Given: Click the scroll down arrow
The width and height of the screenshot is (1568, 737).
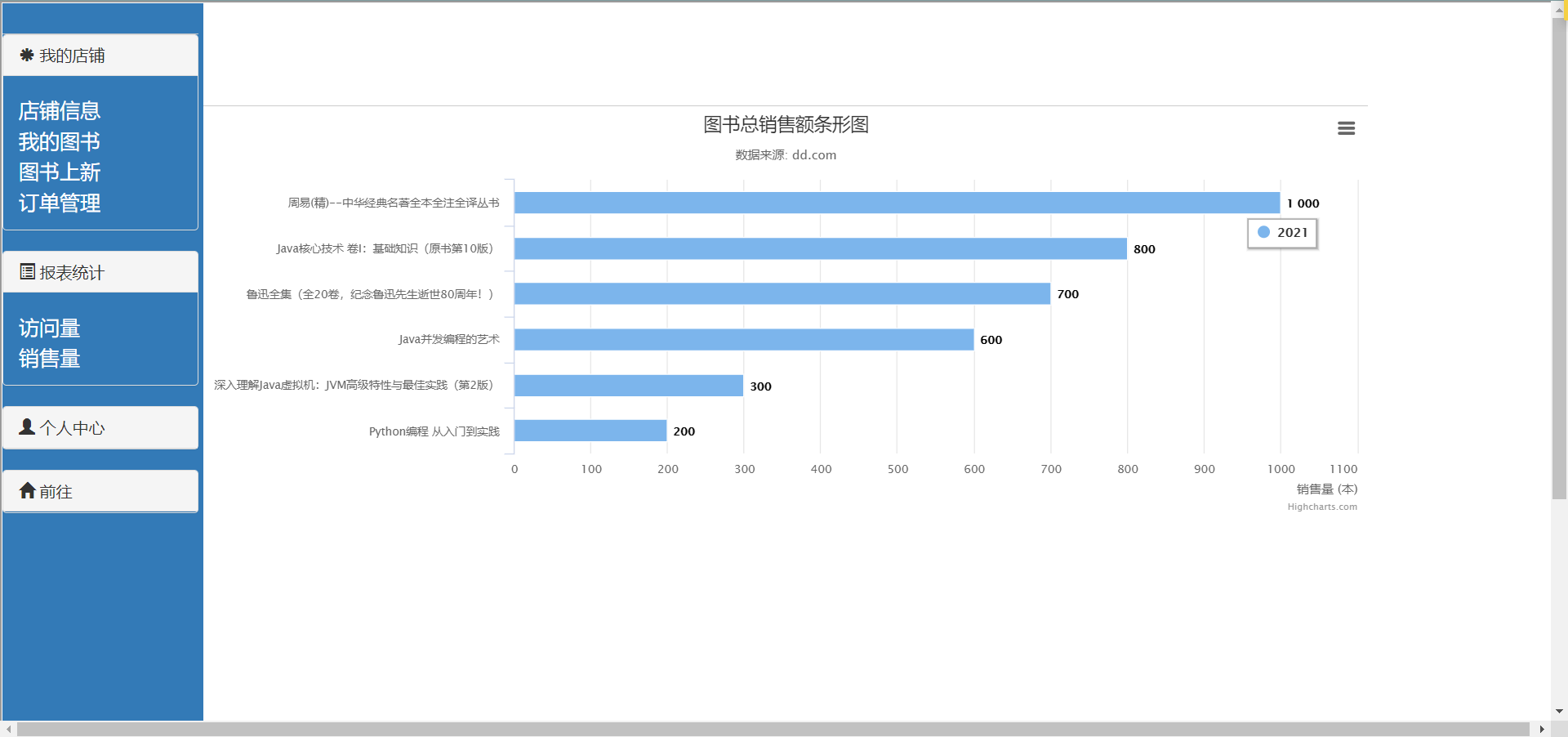Looking at the screenshot, I should 1559,712.
